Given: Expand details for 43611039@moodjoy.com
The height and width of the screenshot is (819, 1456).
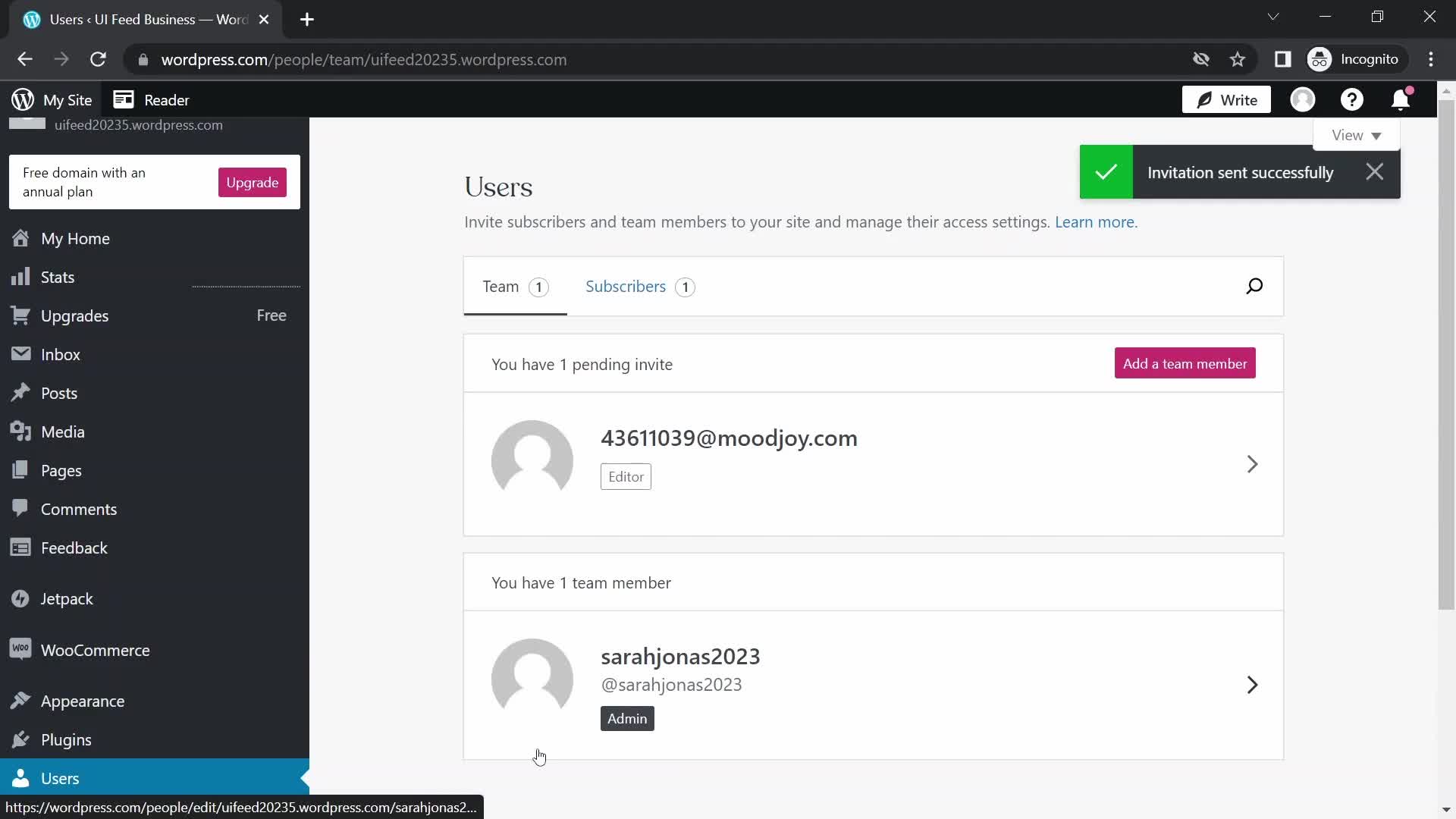Looking at the screenshot, I should [1251, 464].
